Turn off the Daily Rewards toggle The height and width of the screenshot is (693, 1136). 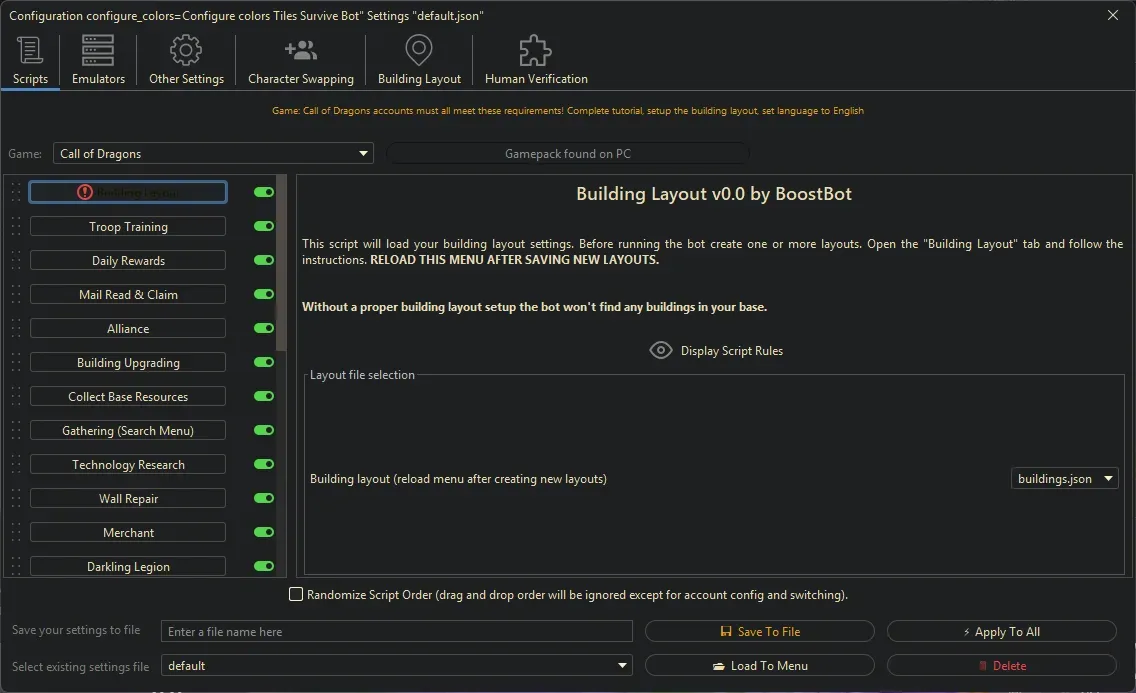pyautogui.click(x=262, y=260)
